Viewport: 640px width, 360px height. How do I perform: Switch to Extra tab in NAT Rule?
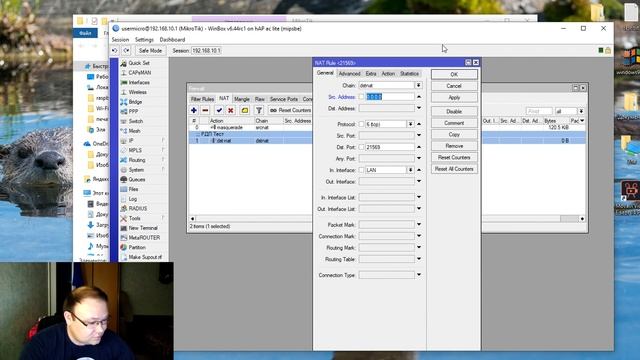[x=371, y=73]
